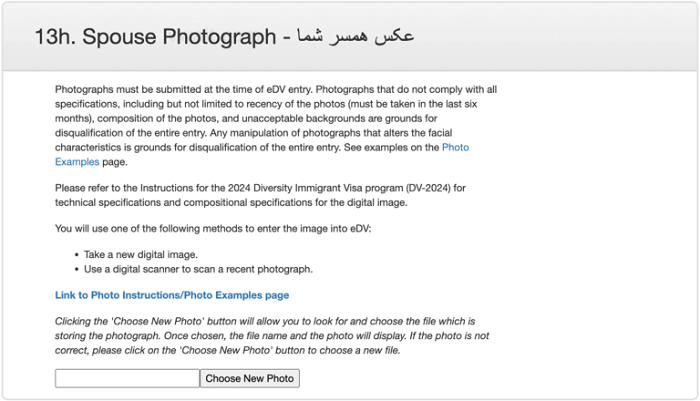
Task: Click the '2024 Diversity Immigrant Visa program' text
Action: [315, 188]
